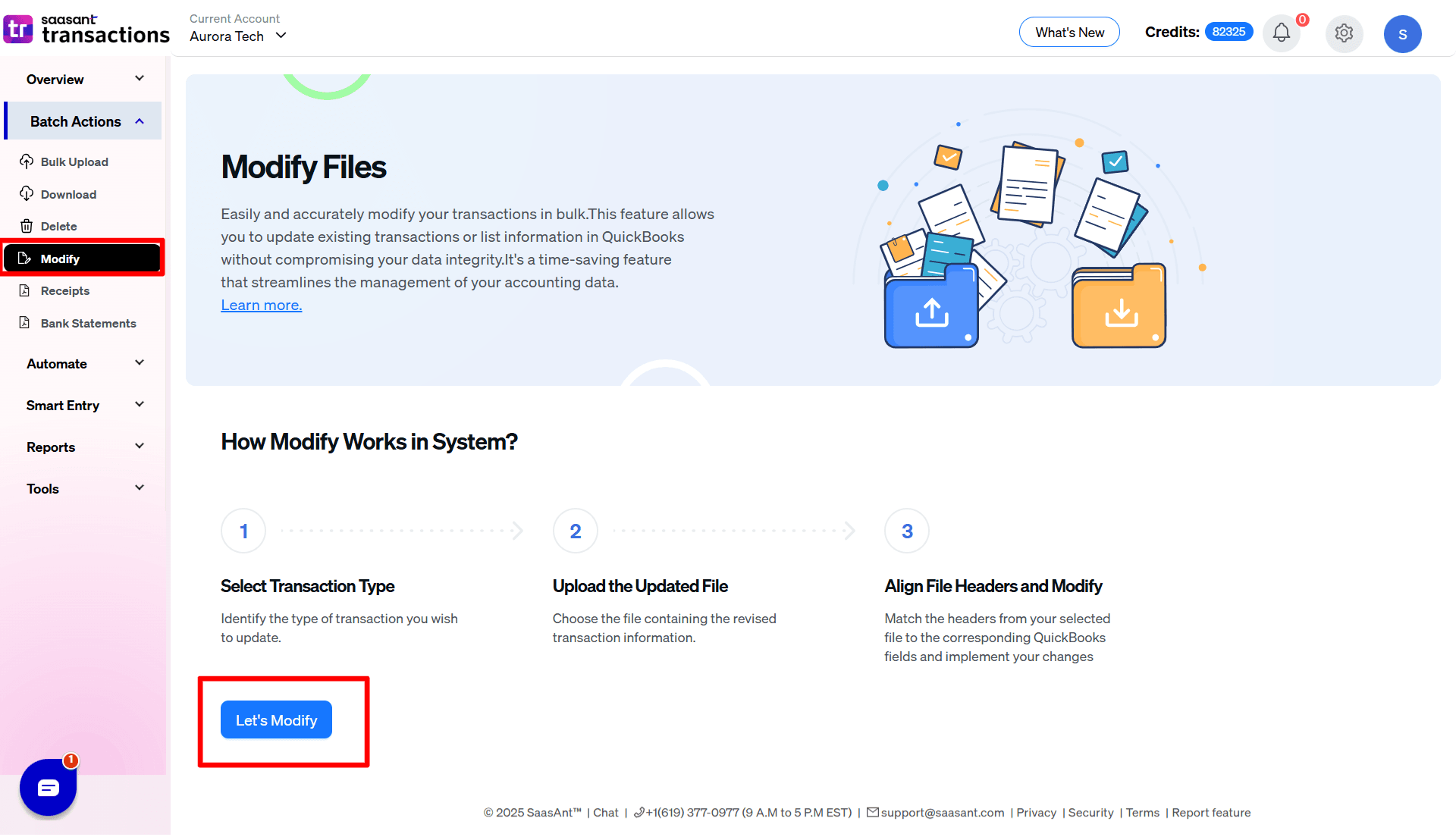The image size is (1456, 837).
Task: Open Receipts from sidebar
Action: [x=64, y=291]
